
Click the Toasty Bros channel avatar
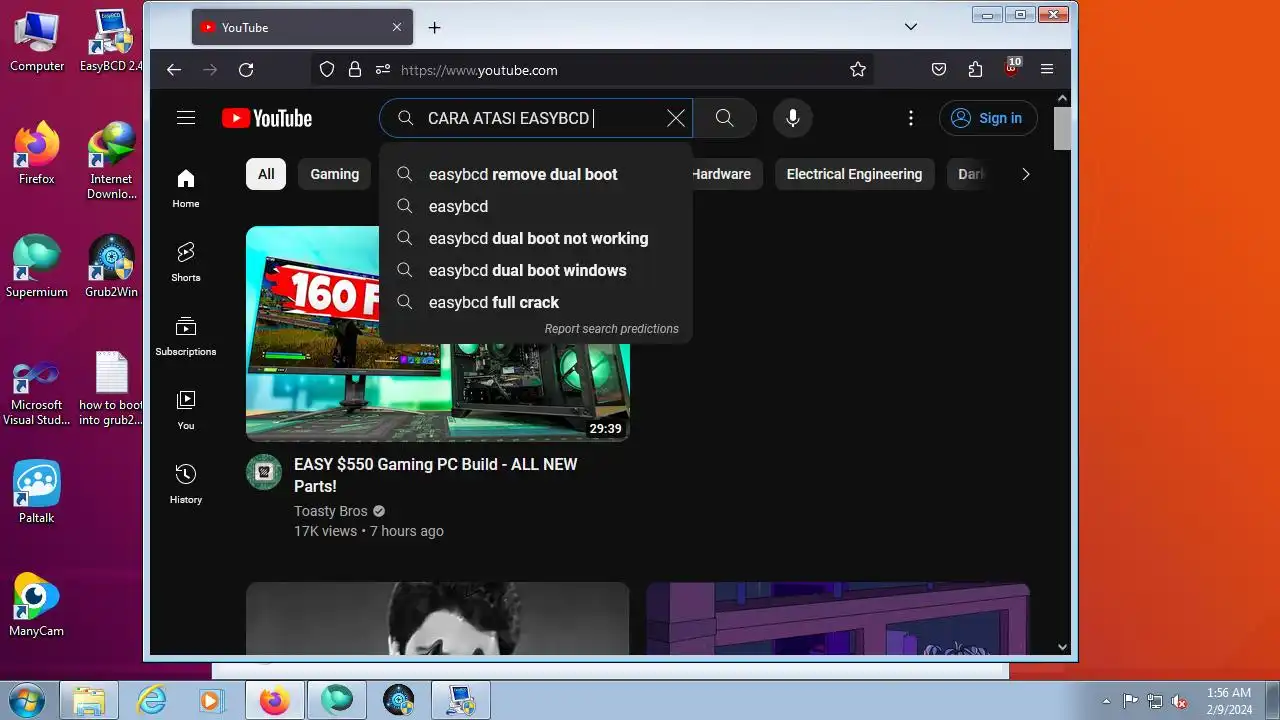(x=264, y=472)
